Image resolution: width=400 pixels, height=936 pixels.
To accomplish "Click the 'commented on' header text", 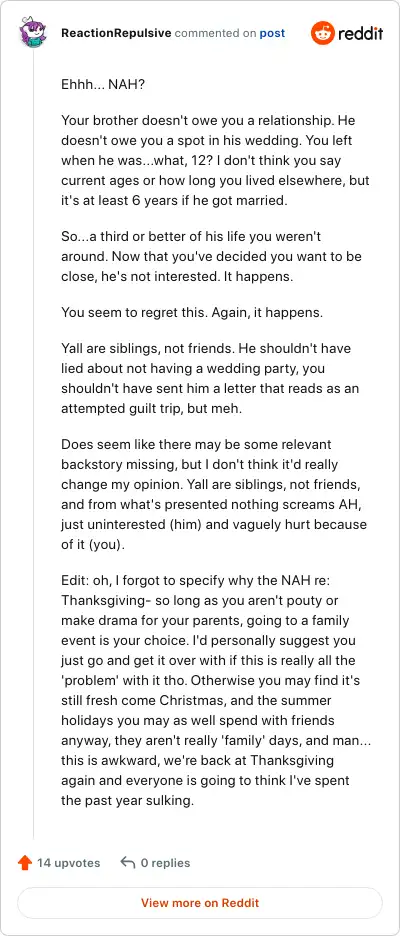I will (215, 33).
